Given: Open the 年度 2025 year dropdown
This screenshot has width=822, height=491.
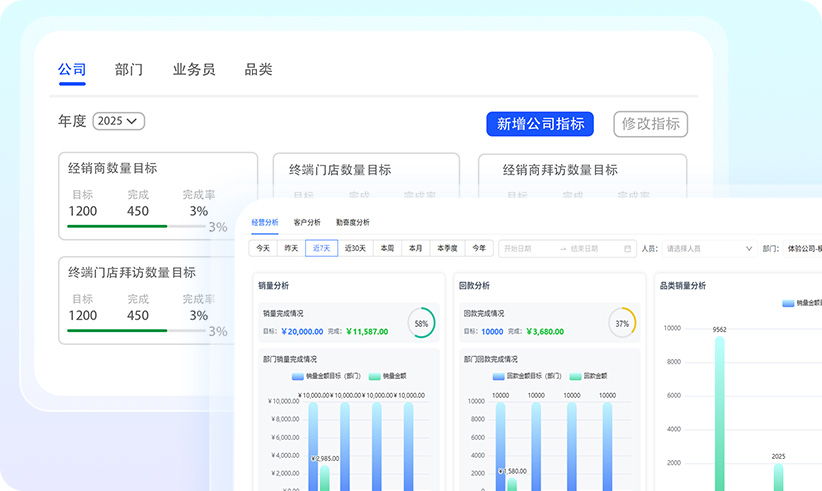Looking at the screenshot, I should (118, 121).
